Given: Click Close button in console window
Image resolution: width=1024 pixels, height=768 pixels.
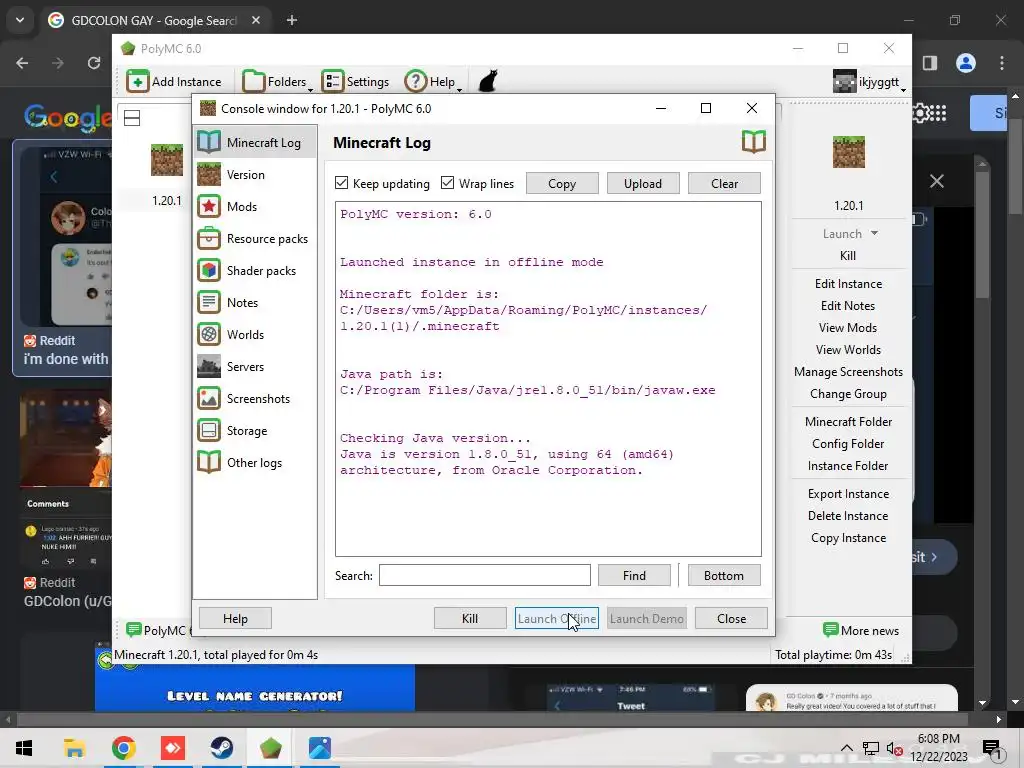Looking at the screenshot, I should 731,618.
